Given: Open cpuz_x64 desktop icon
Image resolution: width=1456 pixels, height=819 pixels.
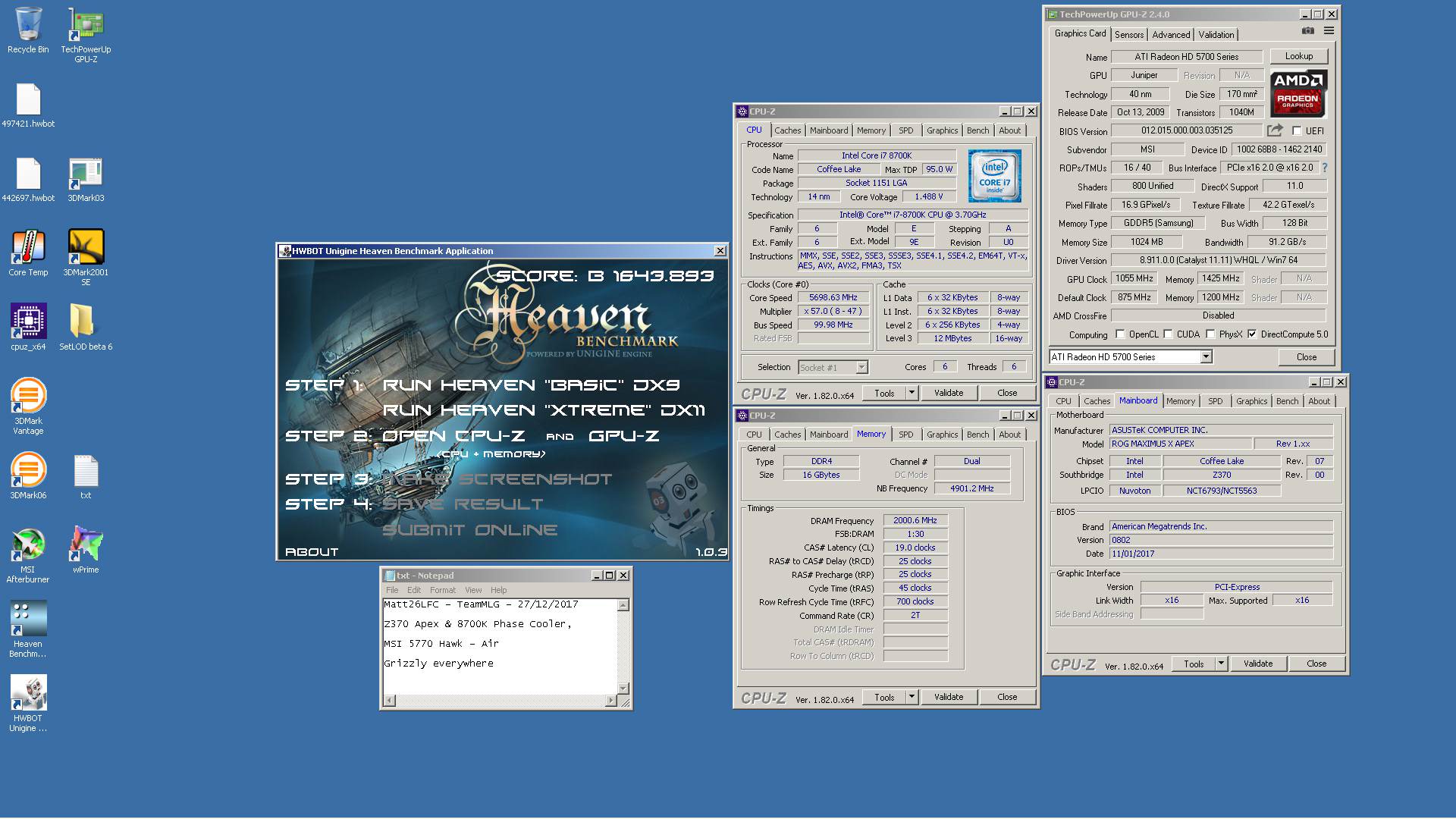Looking at the screenshot, I should tap(28, 328).
